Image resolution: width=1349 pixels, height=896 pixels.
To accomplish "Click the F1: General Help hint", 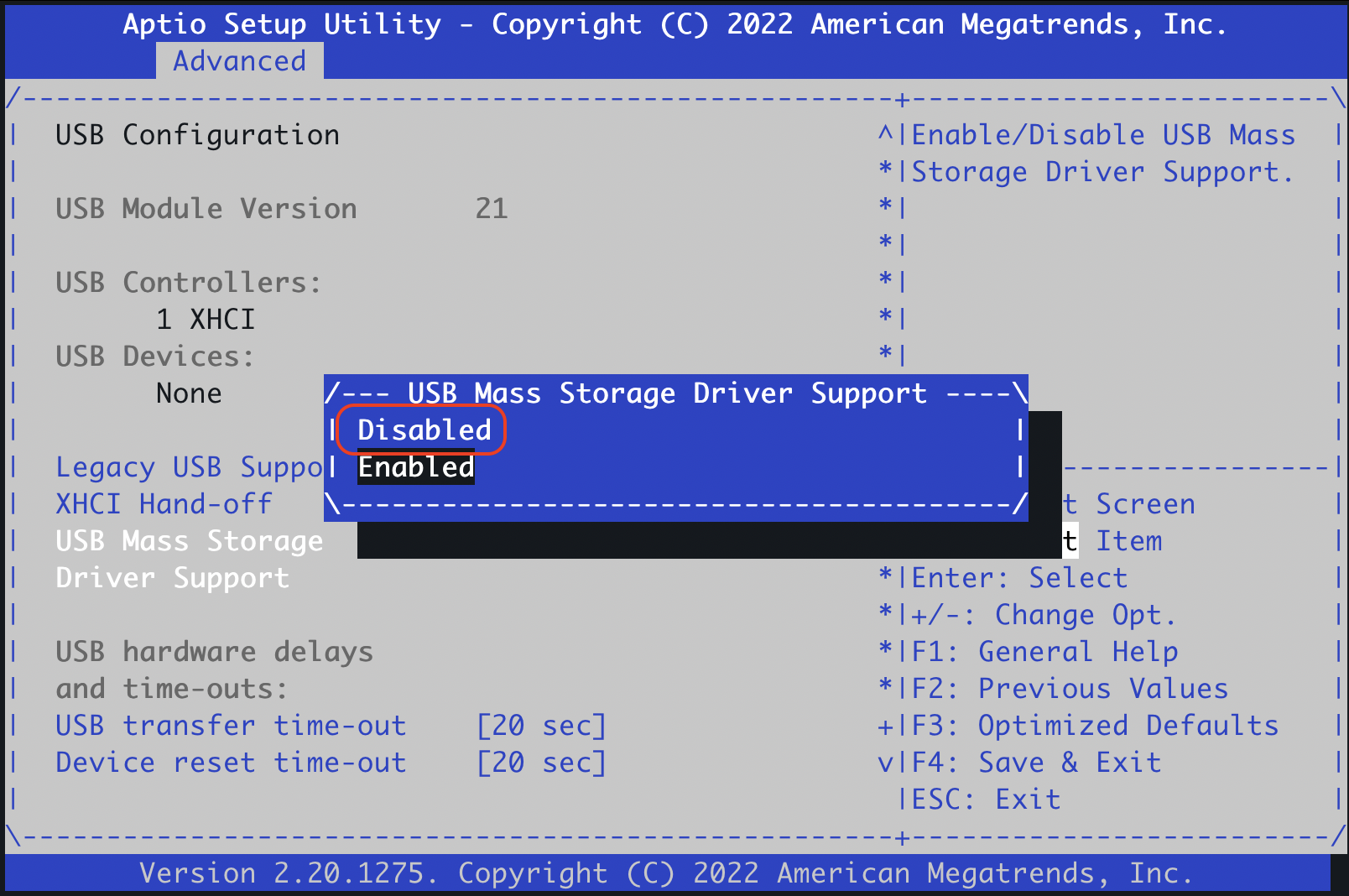I will (1044, 652).
